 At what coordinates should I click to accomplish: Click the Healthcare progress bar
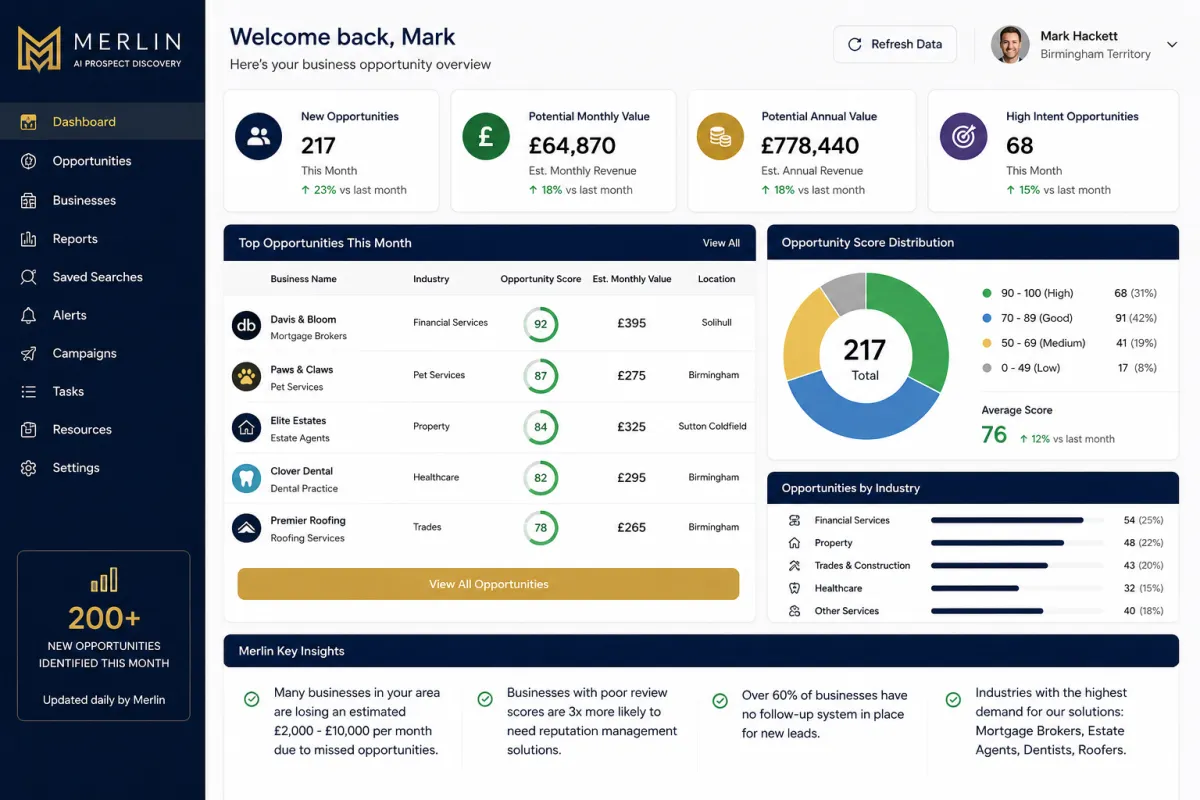pyautogui.click(x=1015, y=588)
